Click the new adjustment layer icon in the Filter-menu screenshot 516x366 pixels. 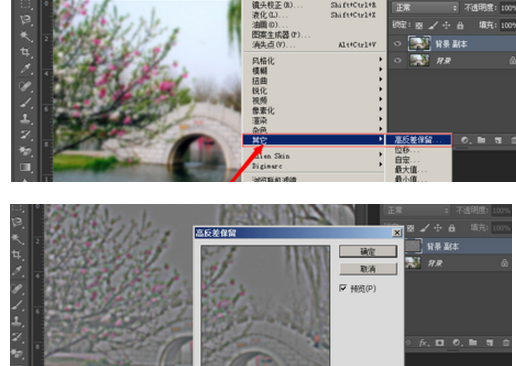[x=465, y=140]
